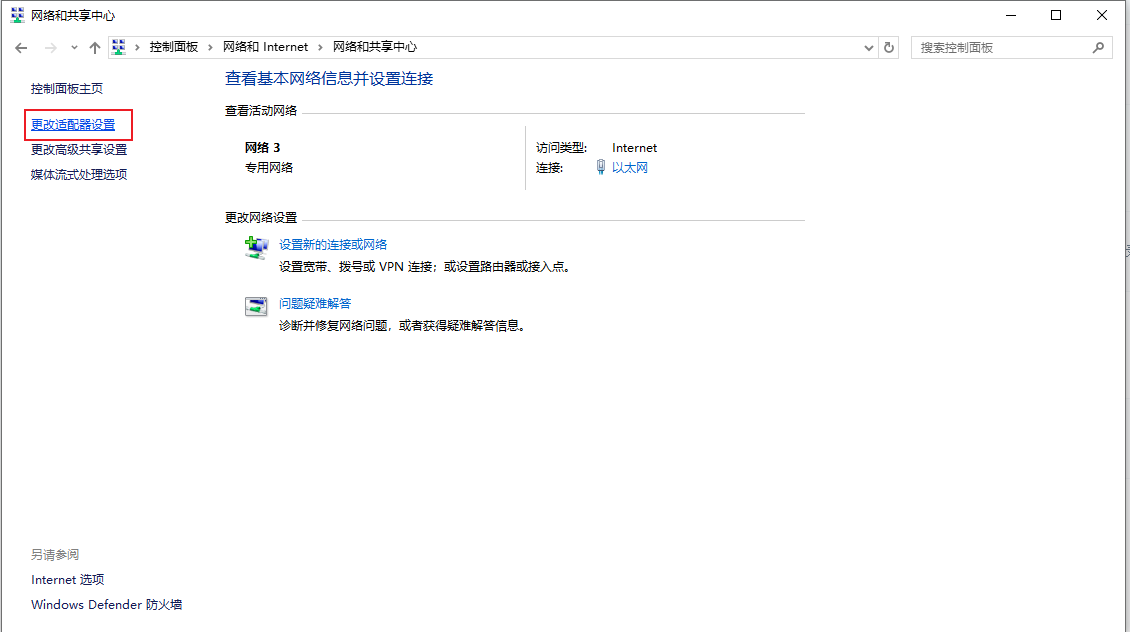This screenshot has width=1130, height=632.
Task: Expand chevron after 控制面板 breadcrumb
Action: (210, 47)
